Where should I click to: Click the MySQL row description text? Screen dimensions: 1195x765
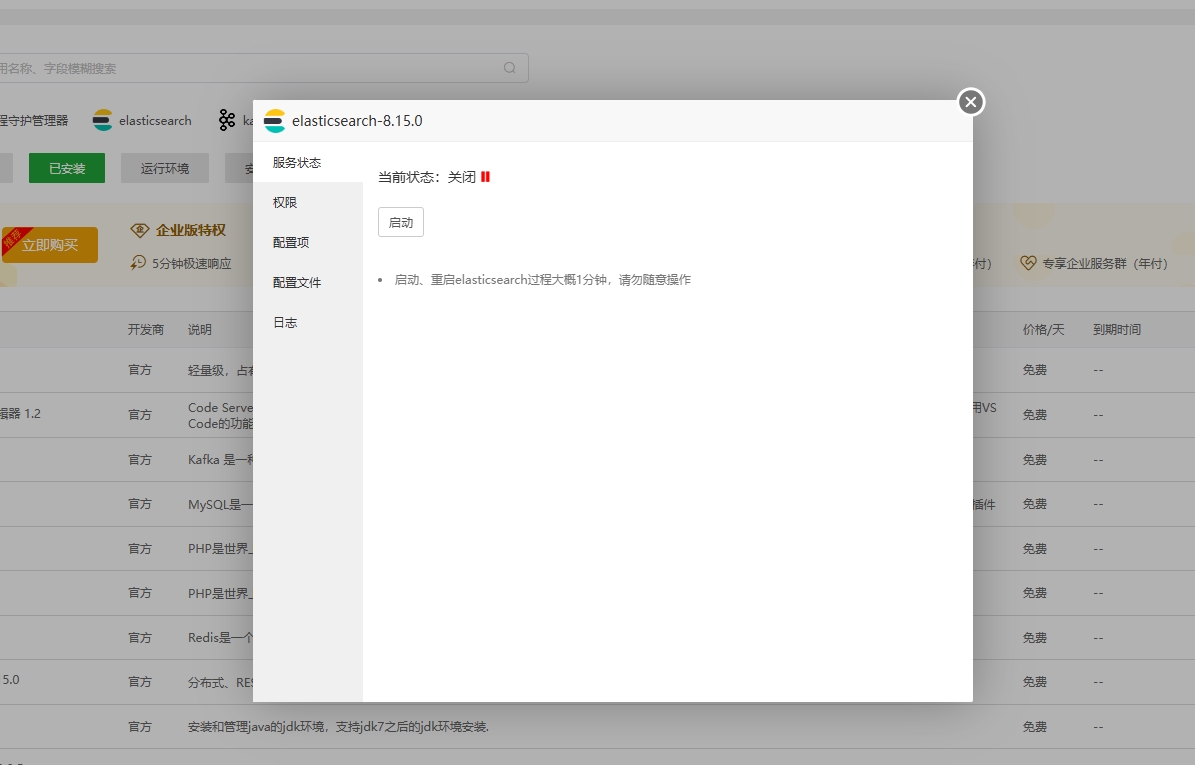[220, 504]
